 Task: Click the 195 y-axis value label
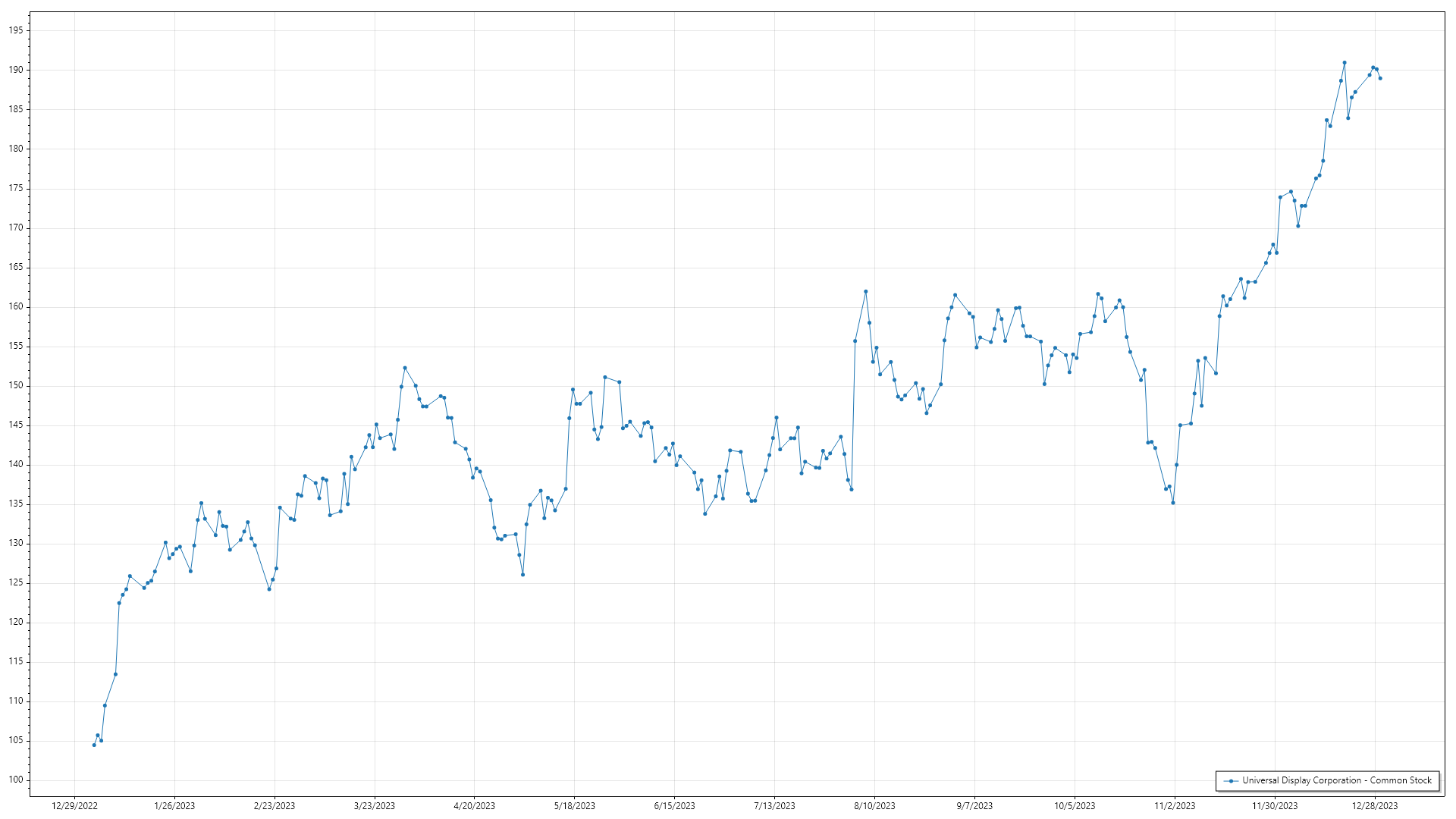[x=16, y=30]
